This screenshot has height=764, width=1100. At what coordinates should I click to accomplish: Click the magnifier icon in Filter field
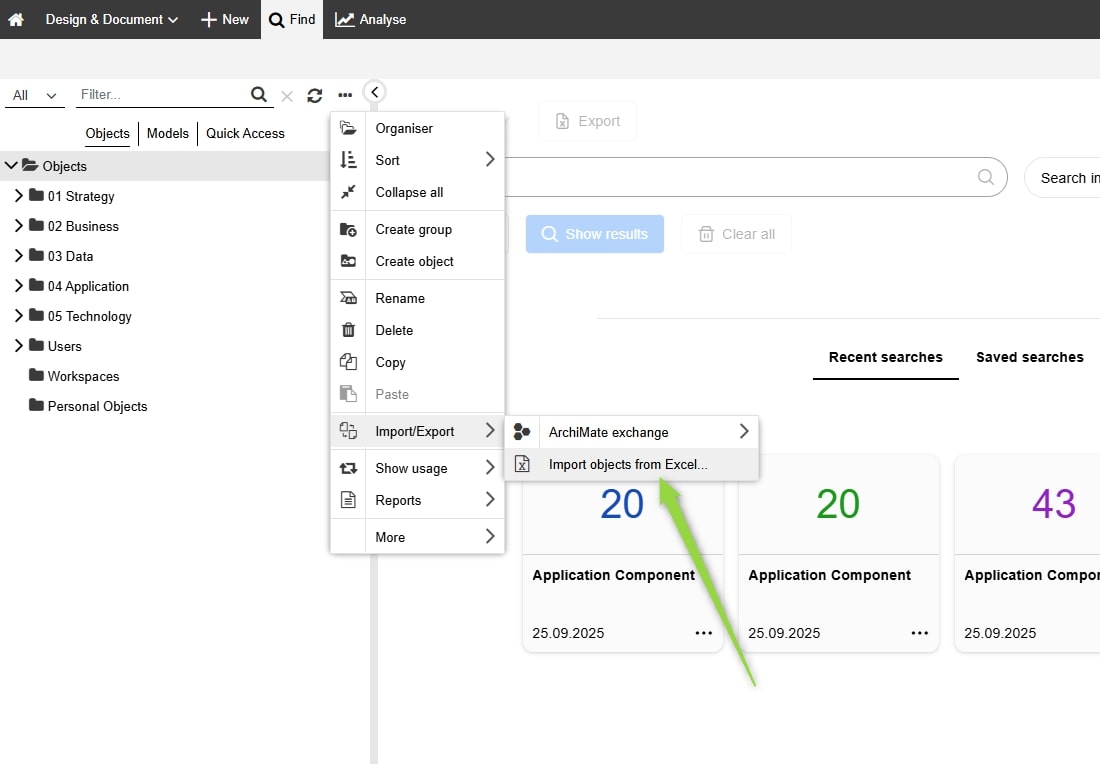pyautogui.click(x=259, y=94)
